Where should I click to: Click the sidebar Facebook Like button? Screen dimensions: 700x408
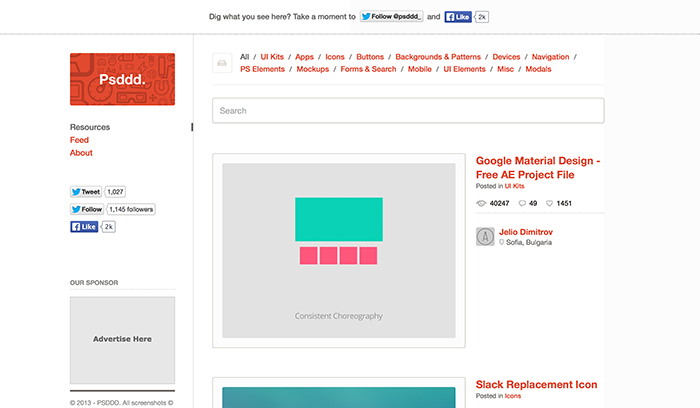pyautogui.click(x=84, y=227)
